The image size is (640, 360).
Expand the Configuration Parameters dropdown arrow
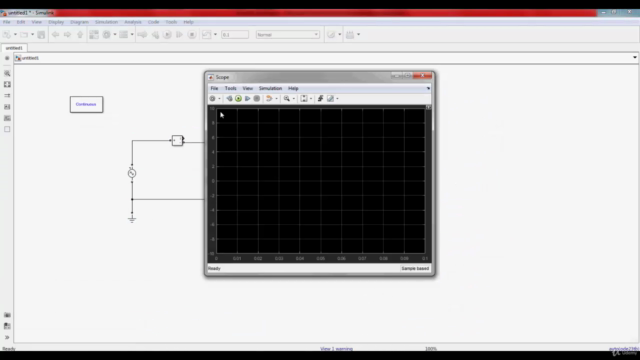click(115, 35)
